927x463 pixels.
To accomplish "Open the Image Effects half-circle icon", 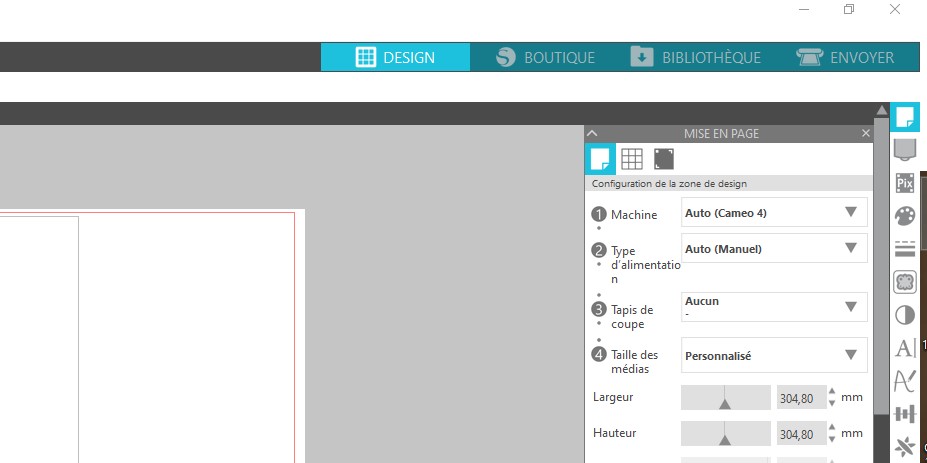I will (905, 315).
